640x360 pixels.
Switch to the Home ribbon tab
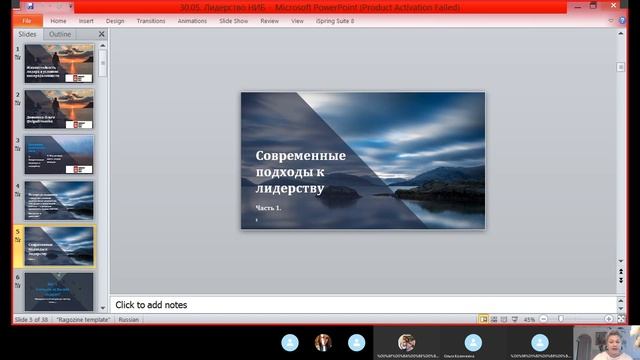tap(58, 21)
